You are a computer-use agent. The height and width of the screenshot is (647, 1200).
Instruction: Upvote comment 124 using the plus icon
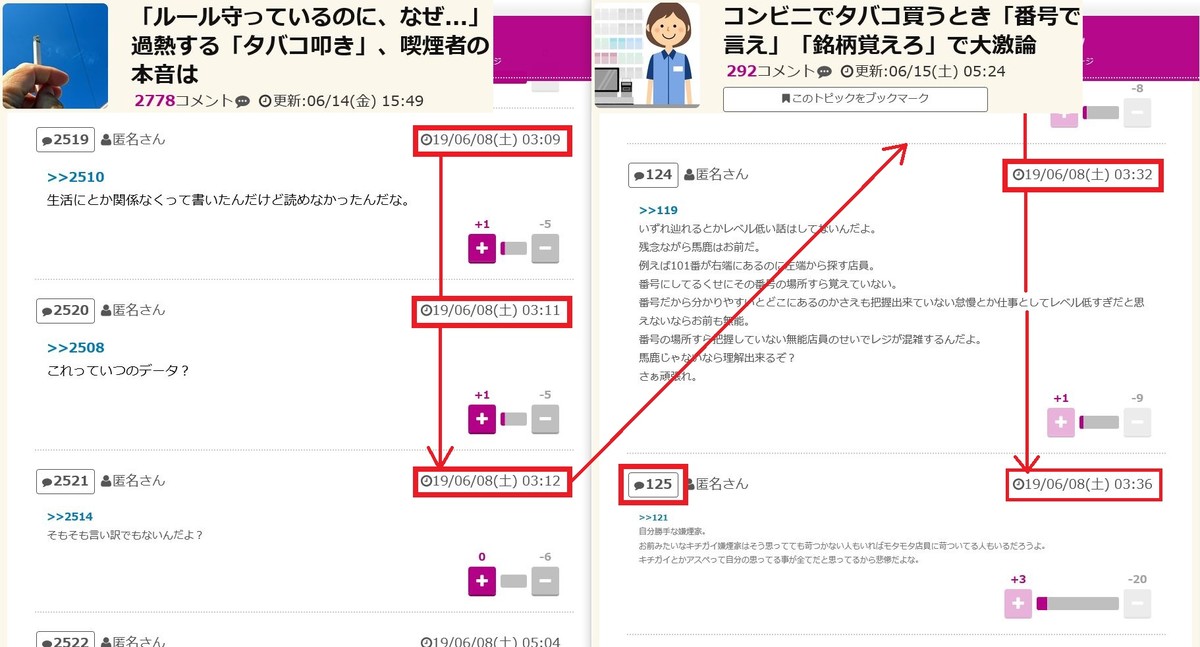pyautogui.click(x=1061, y=422)
